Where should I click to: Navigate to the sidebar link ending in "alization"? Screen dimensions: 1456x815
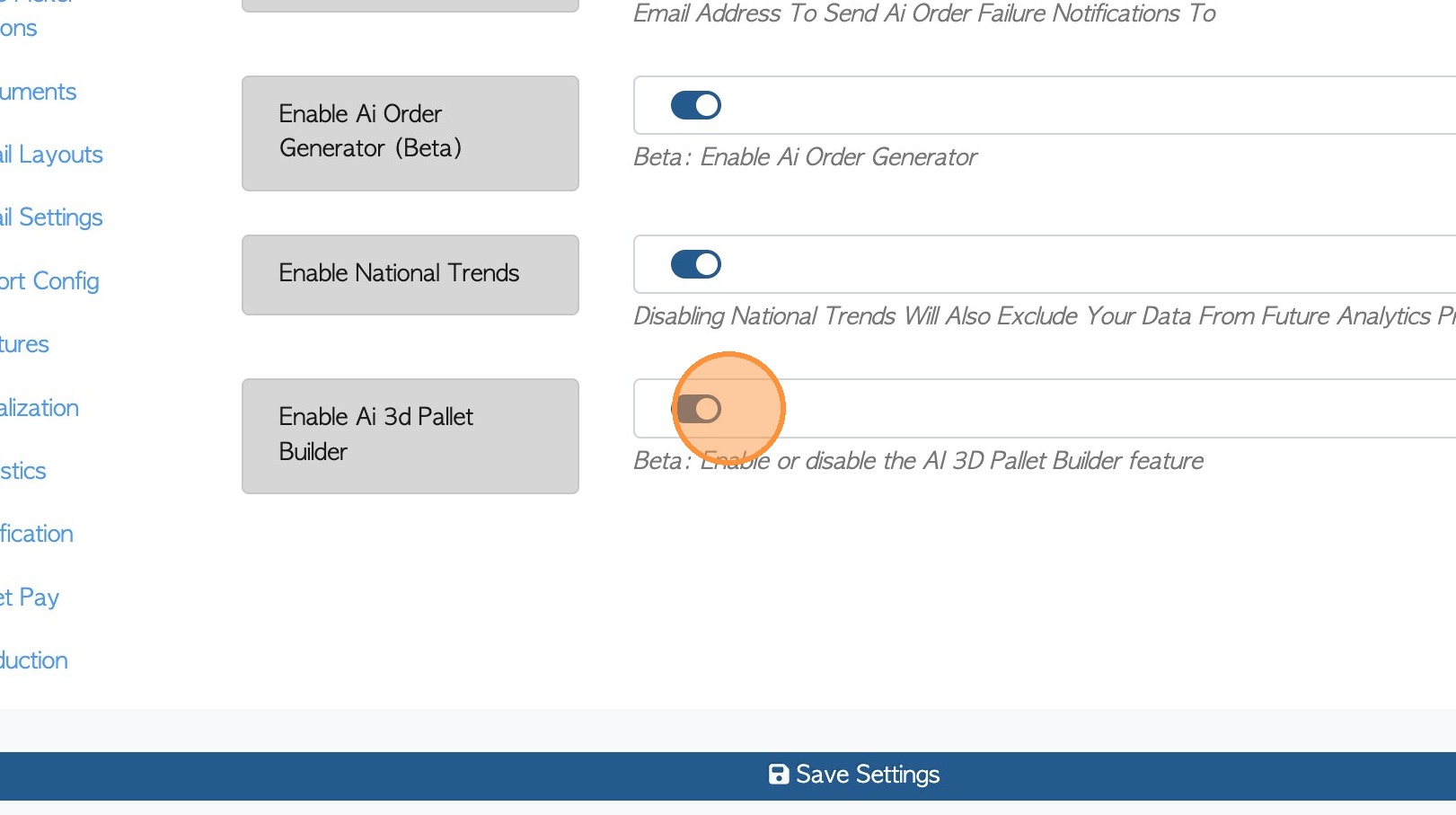[x=40, y=408]
